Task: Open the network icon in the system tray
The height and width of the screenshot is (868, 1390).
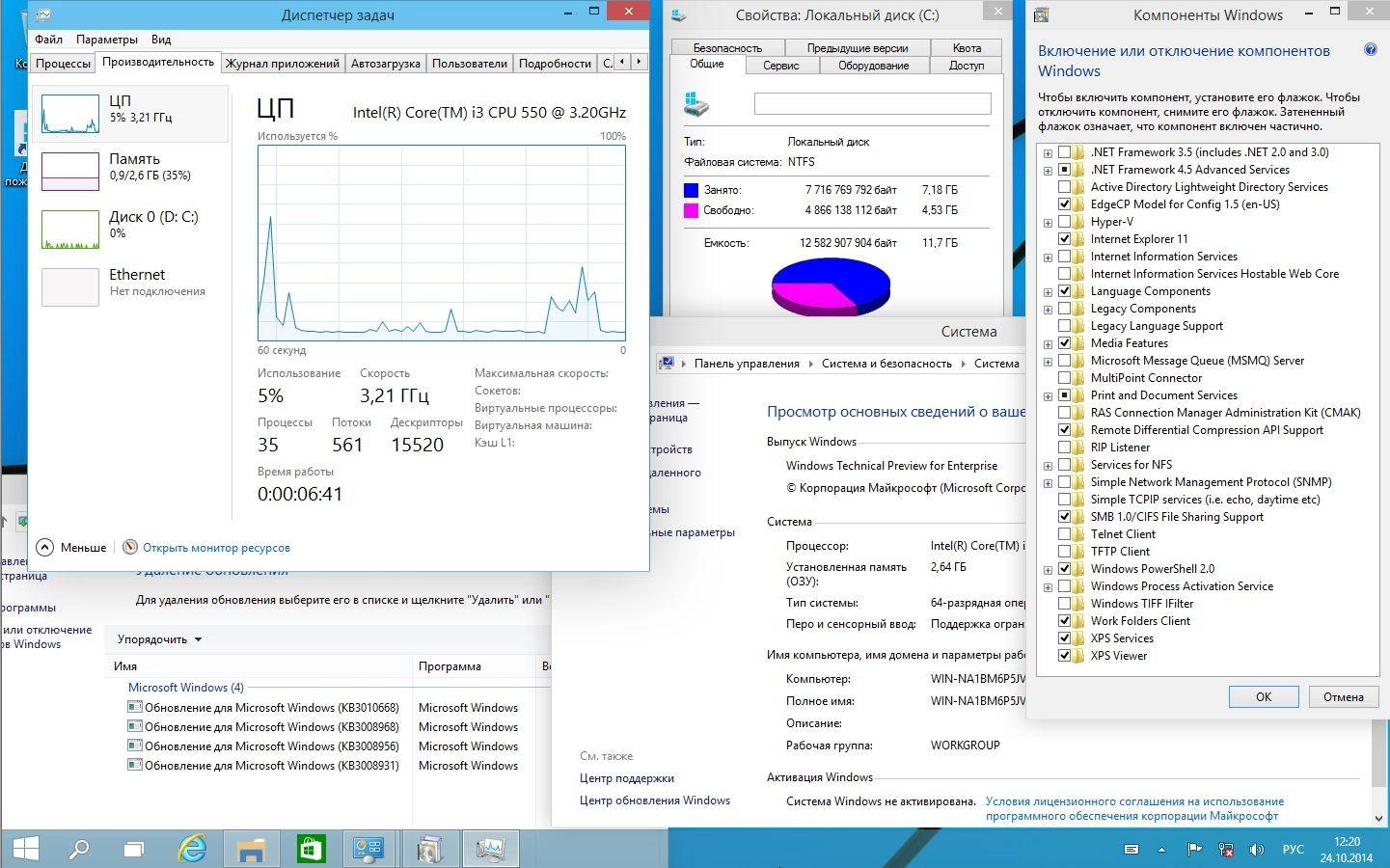Action: tap(1226, 850)
